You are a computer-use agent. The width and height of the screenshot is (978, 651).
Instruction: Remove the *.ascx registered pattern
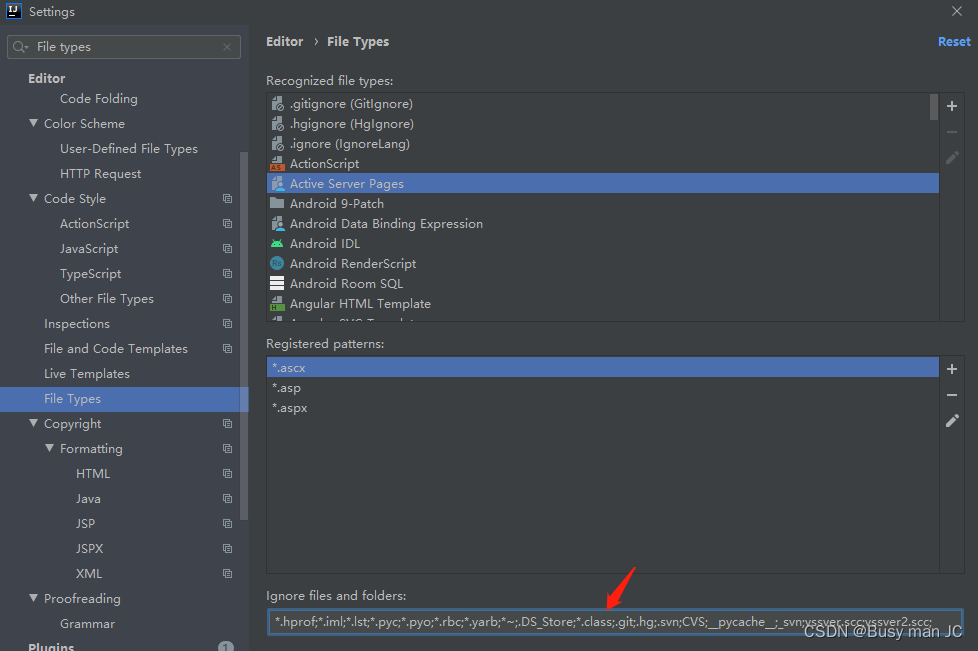coord(951,394)
